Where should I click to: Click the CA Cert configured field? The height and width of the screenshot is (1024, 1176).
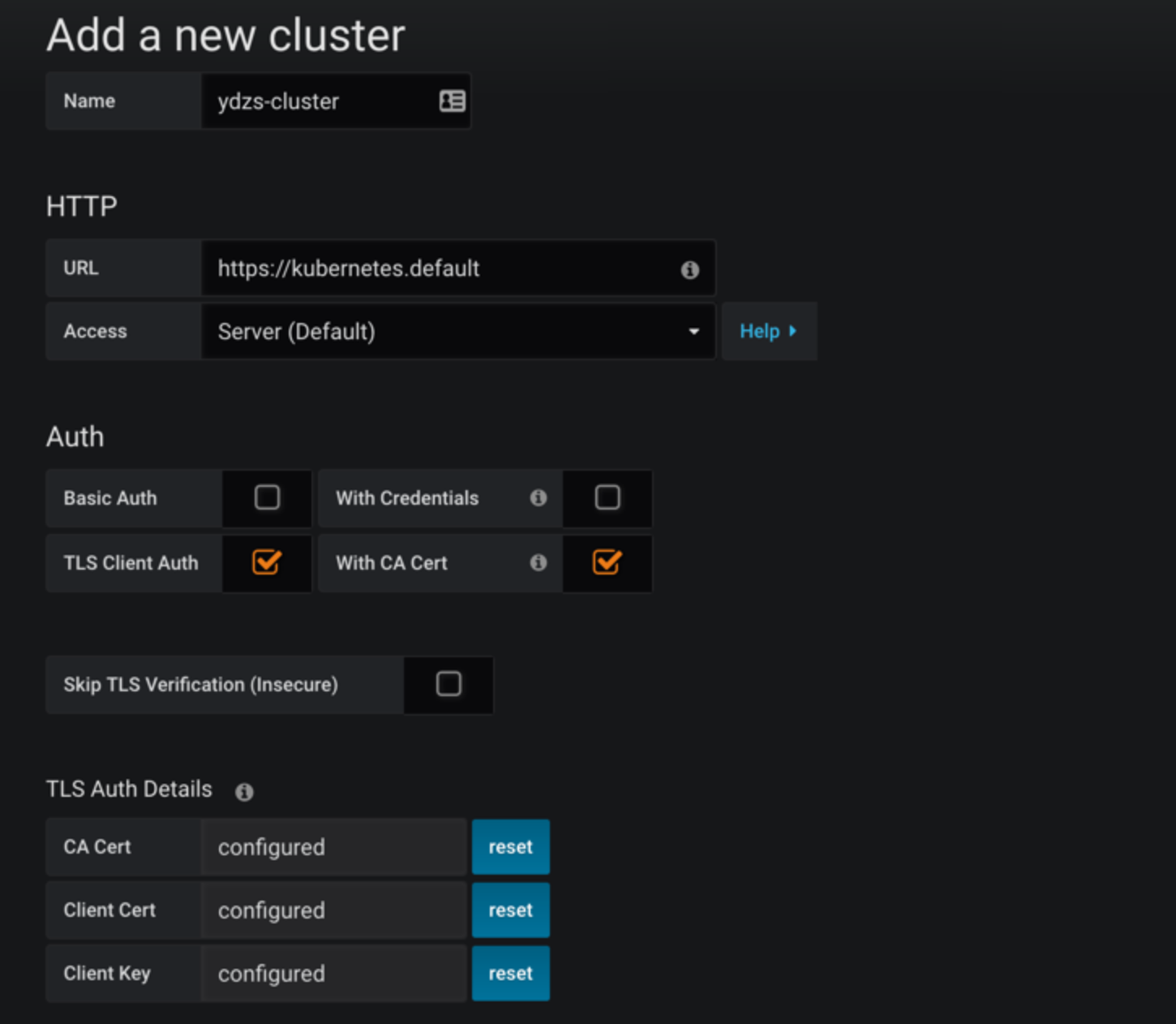(x=333, y=846)
